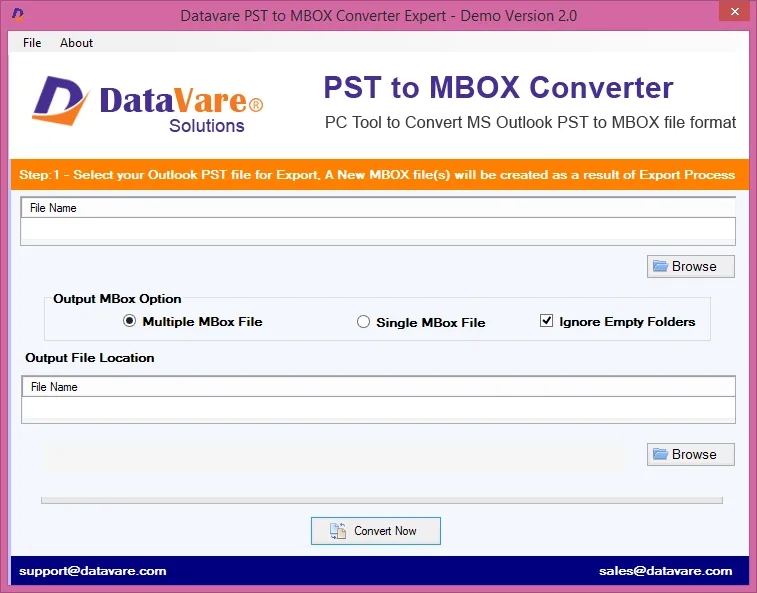This screenshot has width=757, height=593.
Task: Click the Output MBox Option group label
Action: (117, 299)
